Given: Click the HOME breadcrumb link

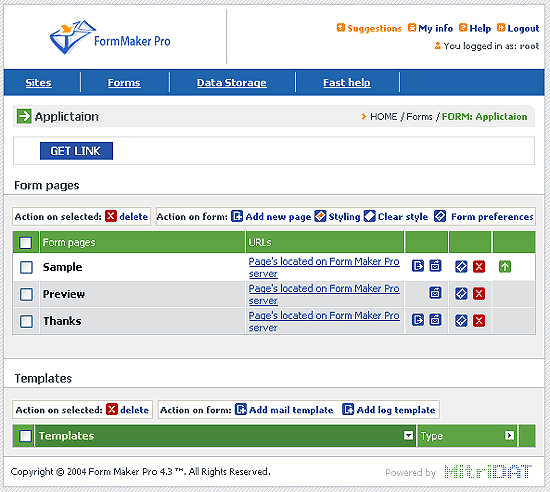Looking at the screenshot, I should click(384, 116).
